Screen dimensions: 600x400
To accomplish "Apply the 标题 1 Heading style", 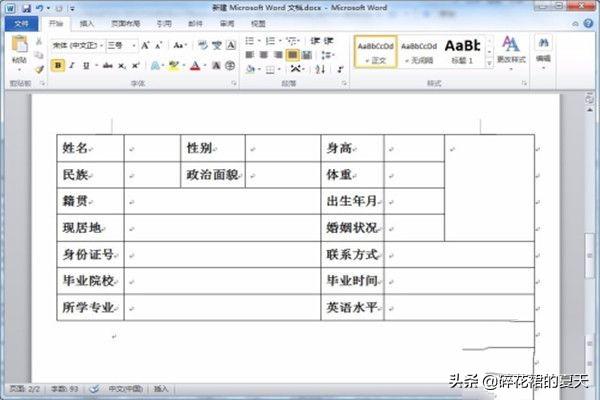I will tap(462, 52).
